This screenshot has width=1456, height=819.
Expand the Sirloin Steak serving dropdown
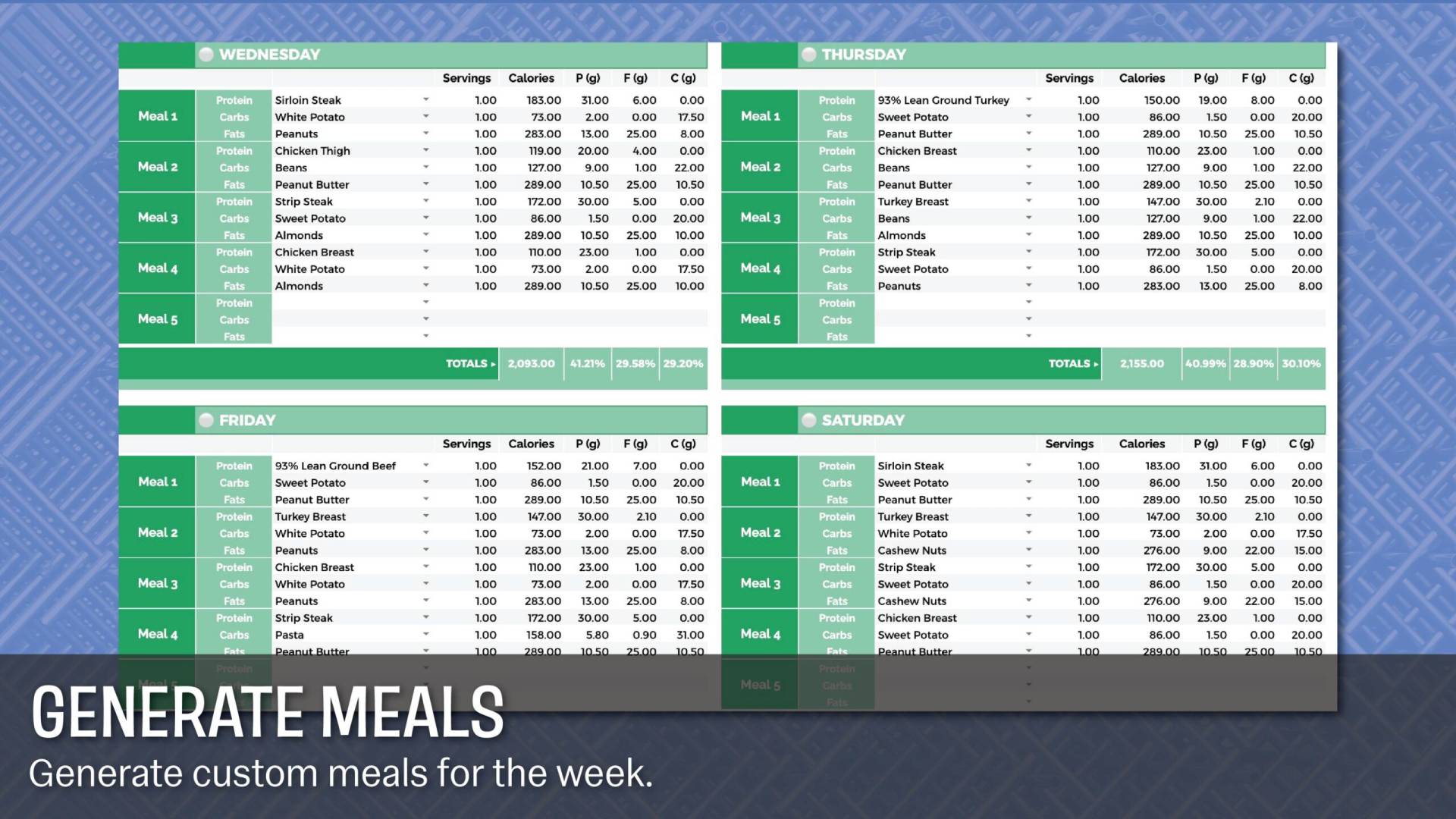425,99
